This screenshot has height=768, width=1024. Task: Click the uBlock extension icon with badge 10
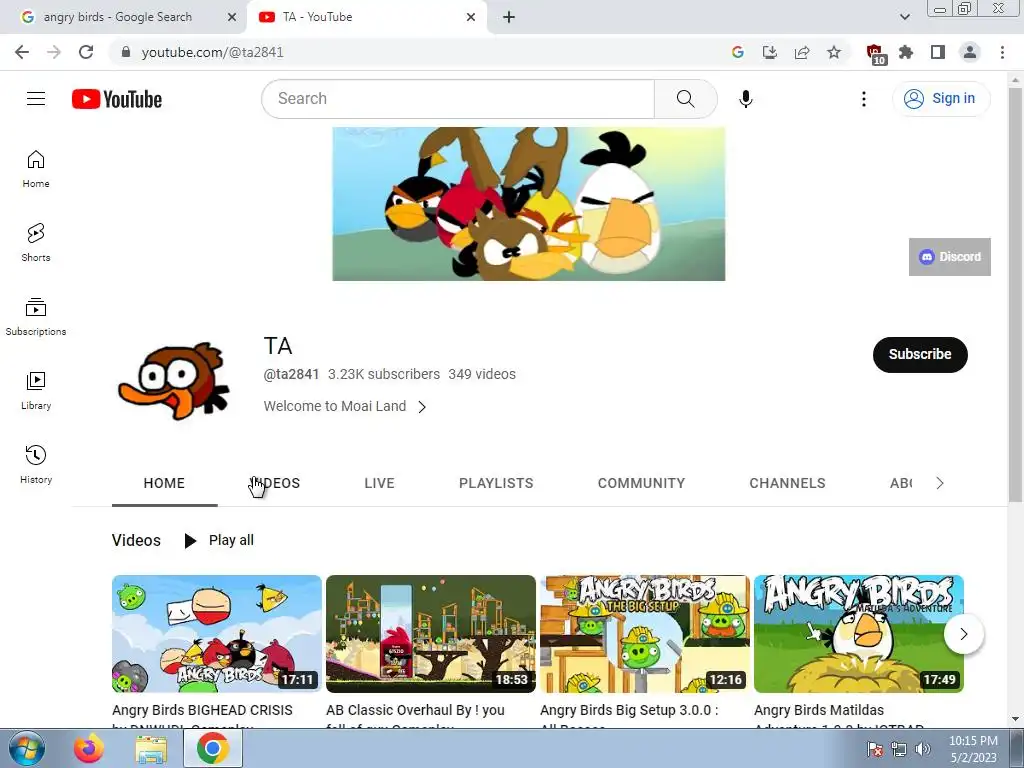point(875,54)
